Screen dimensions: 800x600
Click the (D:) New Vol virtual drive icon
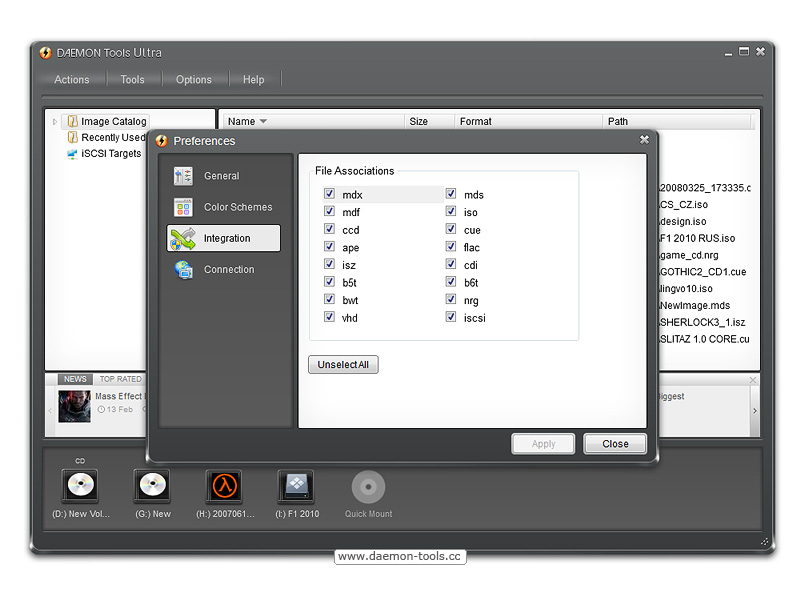(x=81, y=485)
